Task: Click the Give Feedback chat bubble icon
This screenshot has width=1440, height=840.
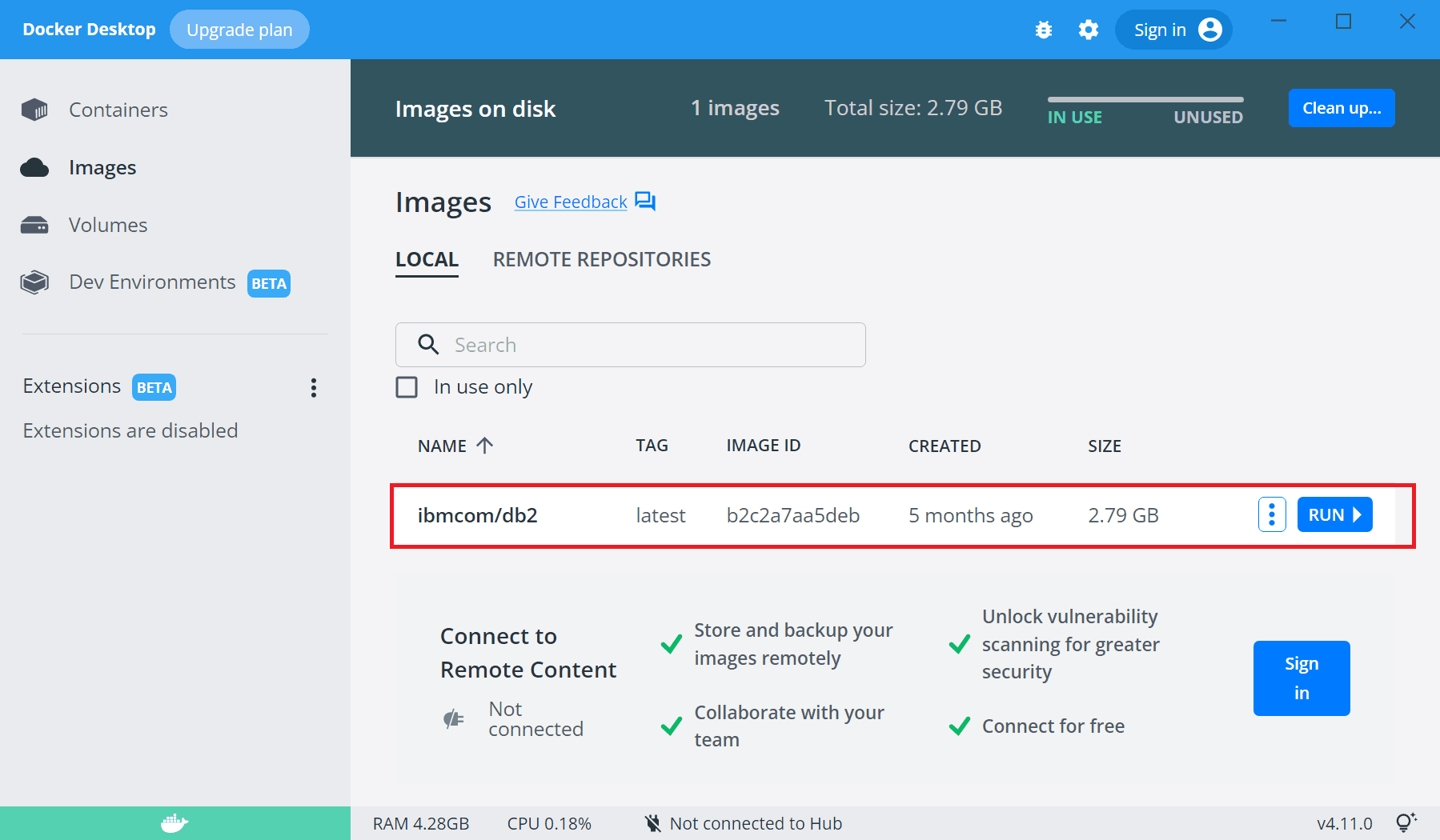Action: (645, 201)
